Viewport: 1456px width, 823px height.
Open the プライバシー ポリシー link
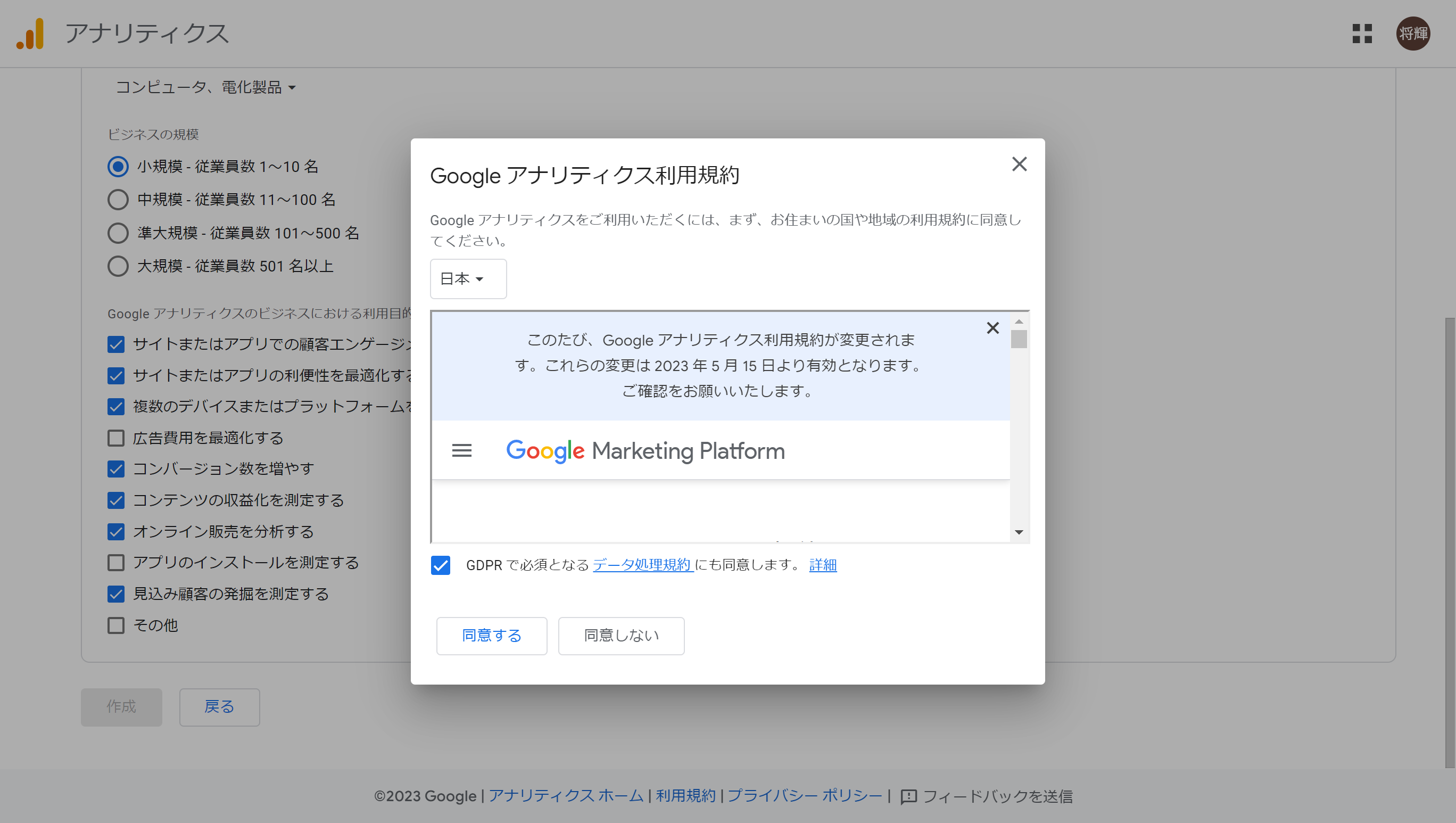coord(805,795)
